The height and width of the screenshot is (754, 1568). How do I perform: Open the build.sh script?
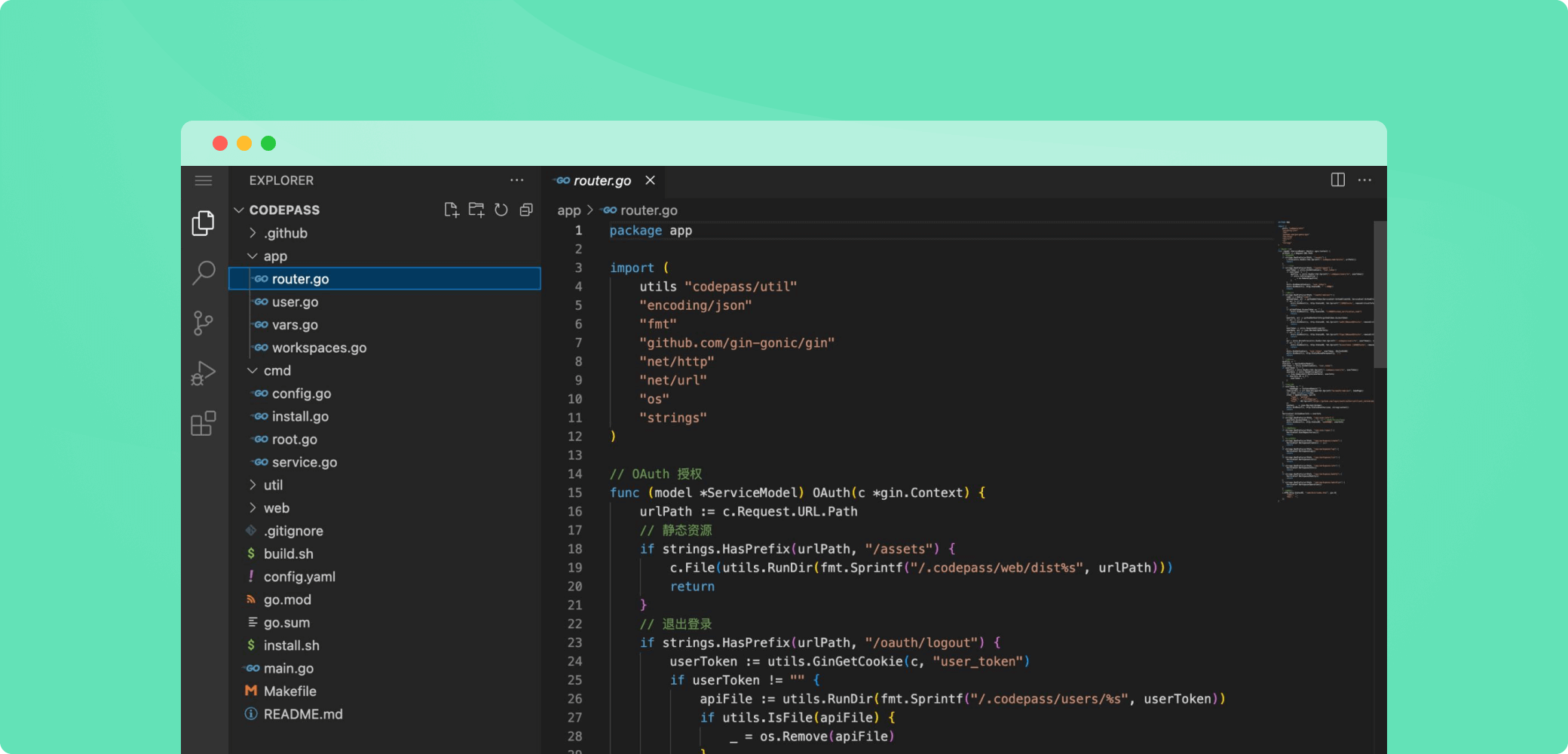[x=384, y=553]
